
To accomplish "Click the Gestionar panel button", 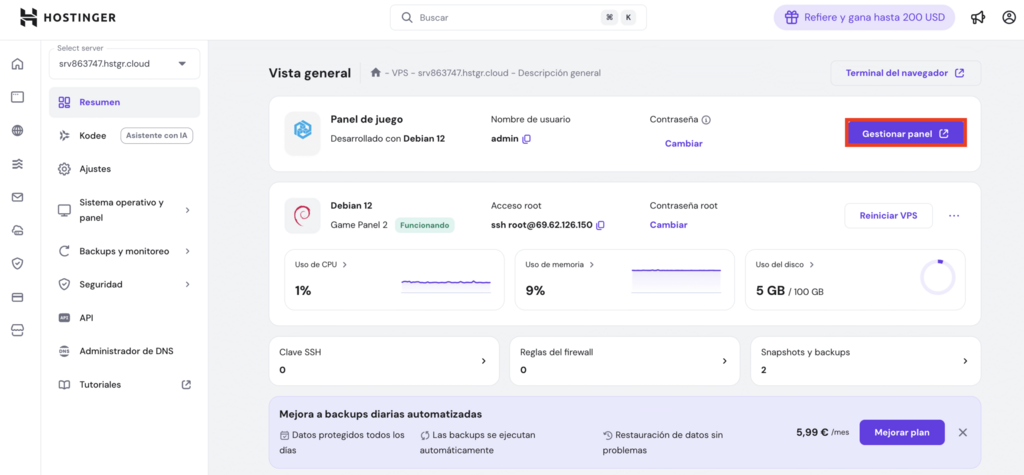I will point(905,133).
